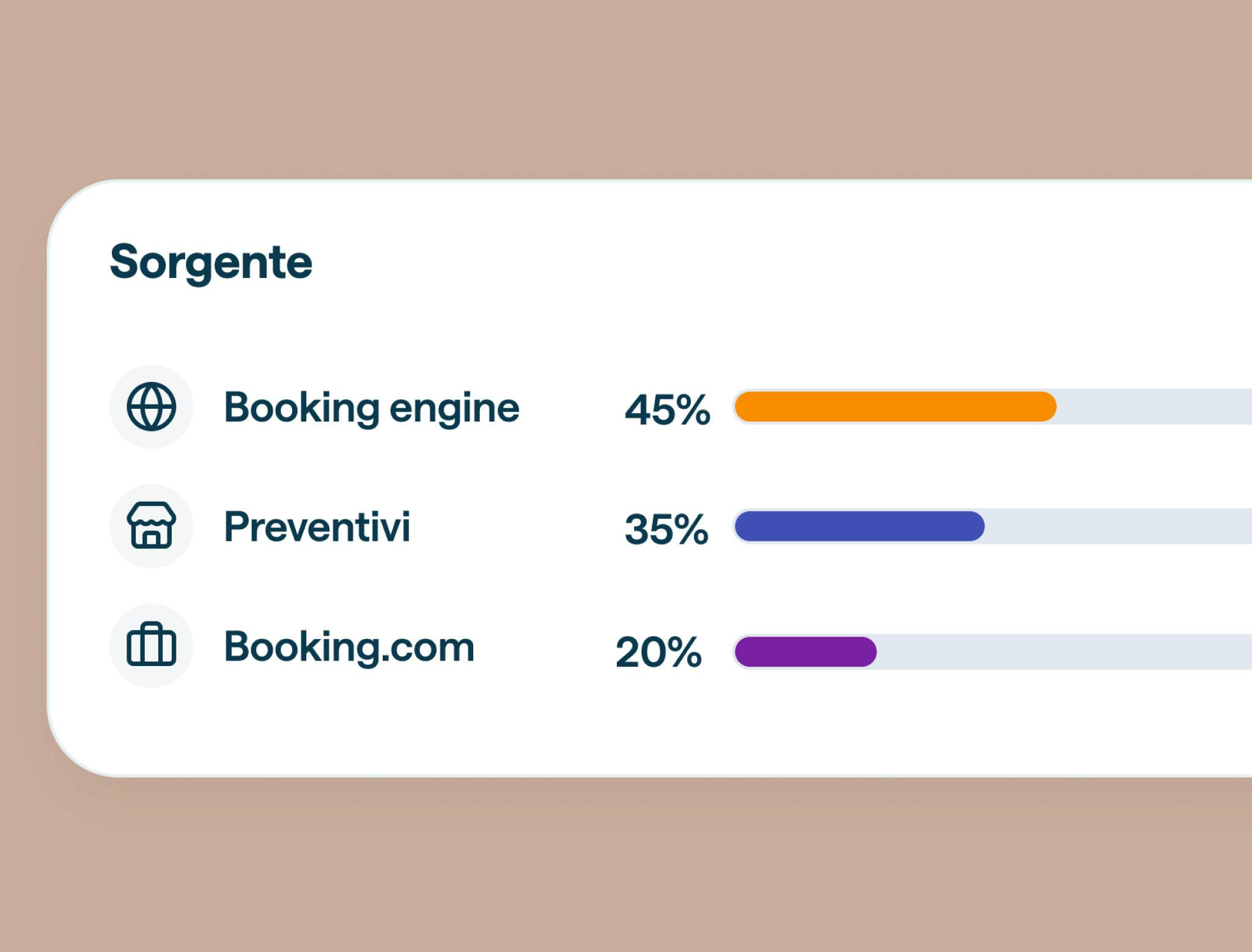This screenshot has height=952, width=1252.
Task: Select the Booking engine source label
Action: pos(372,408)
